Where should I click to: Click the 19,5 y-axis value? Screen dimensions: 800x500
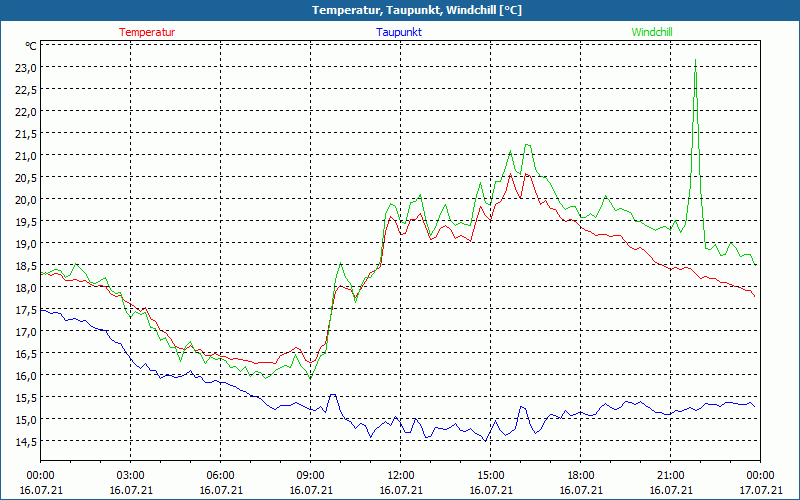tap(26, 221)
